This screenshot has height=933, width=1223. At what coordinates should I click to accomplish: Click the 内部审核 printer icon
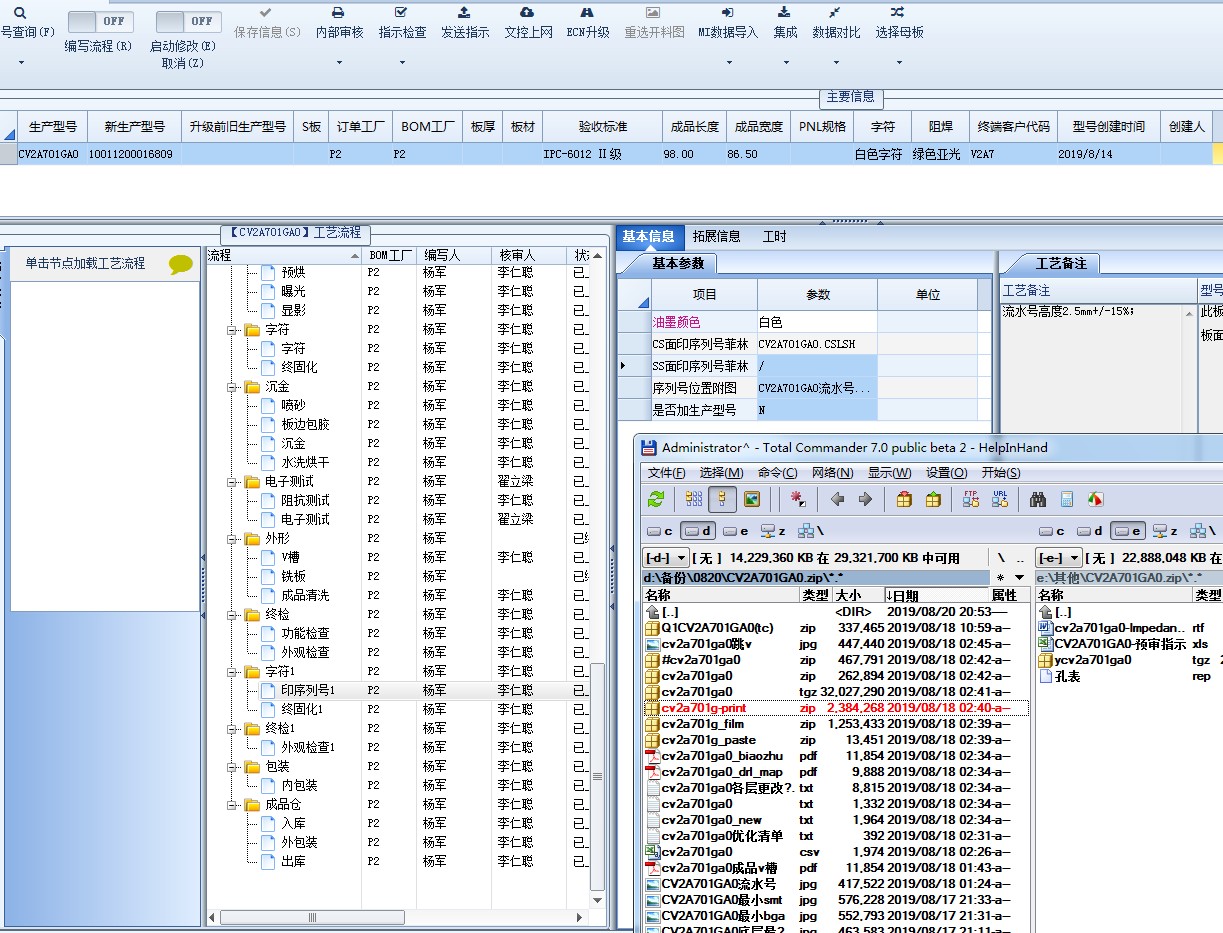pos(339,13)
